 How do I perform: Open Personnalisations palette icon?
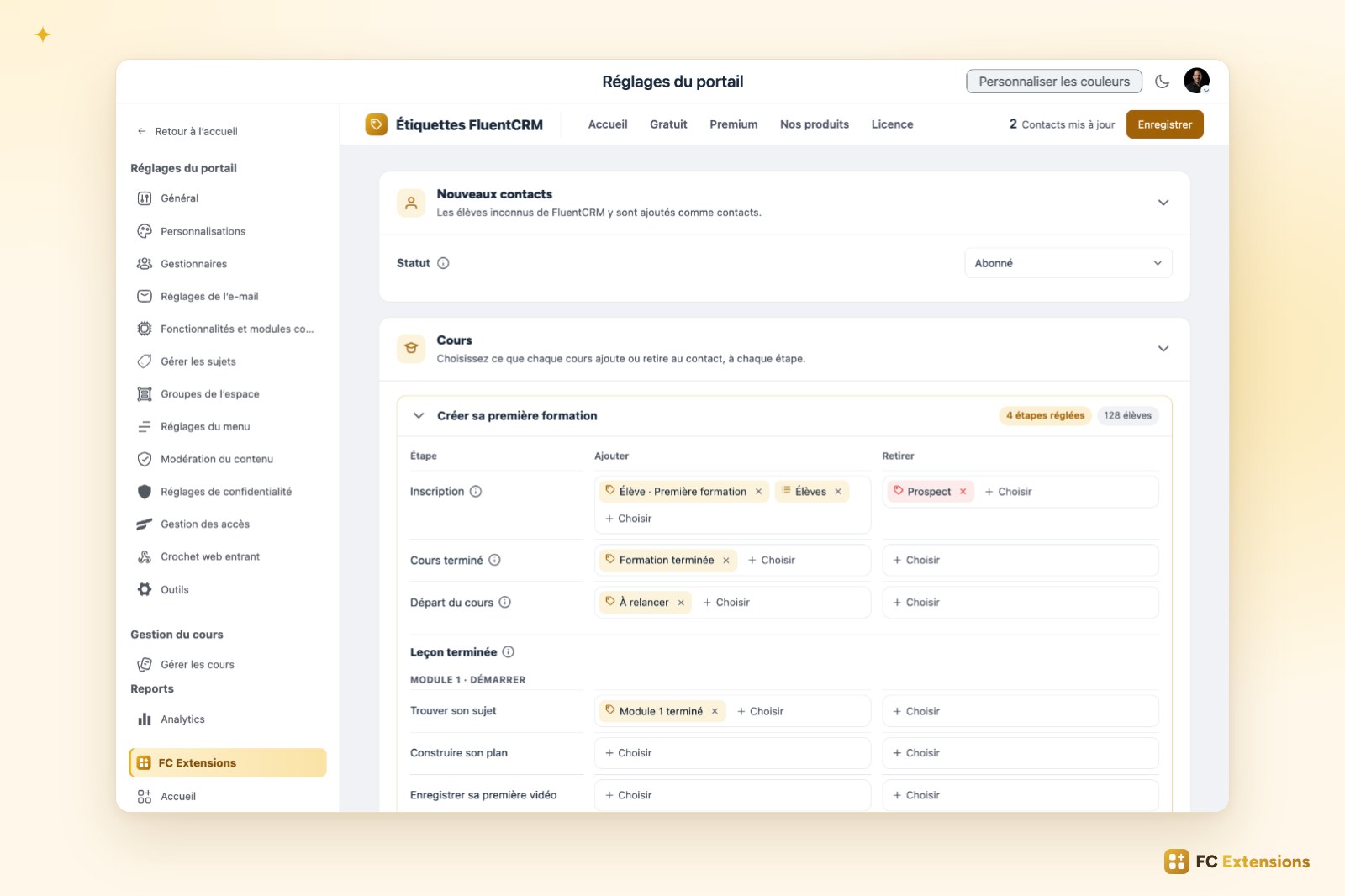[x=145, y=231]
